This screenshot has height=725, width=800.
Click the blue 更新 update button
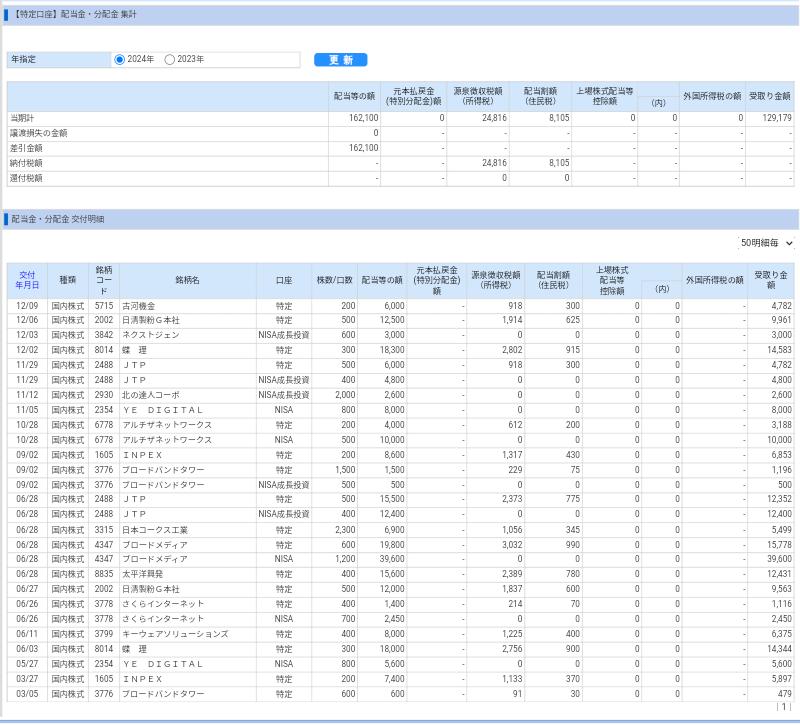point(340,60)
